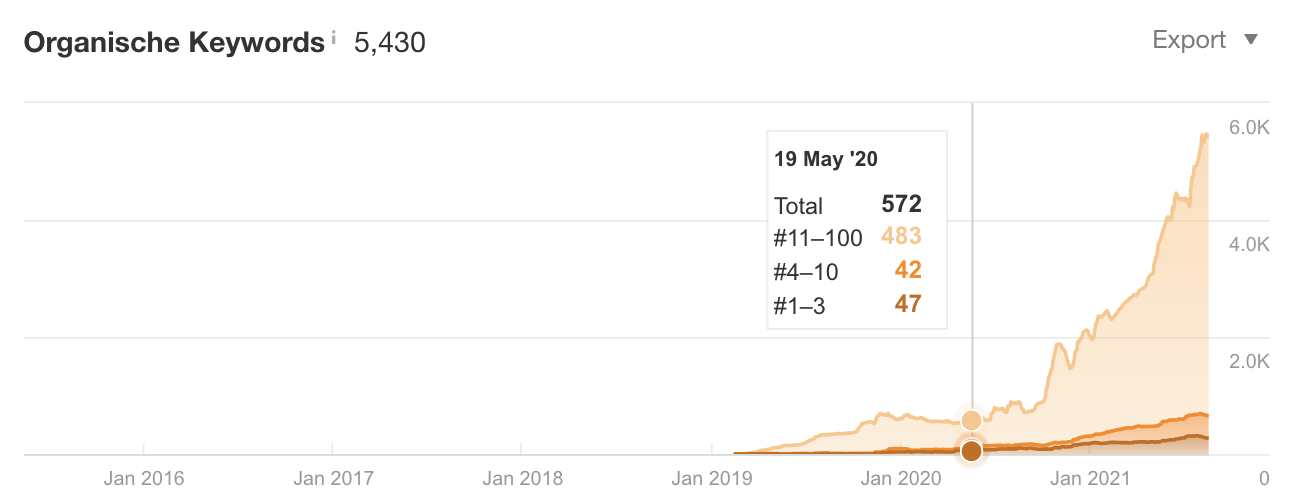Click the chart peak at the far right
1300x502 pixels.
(x=1205, y=135)
